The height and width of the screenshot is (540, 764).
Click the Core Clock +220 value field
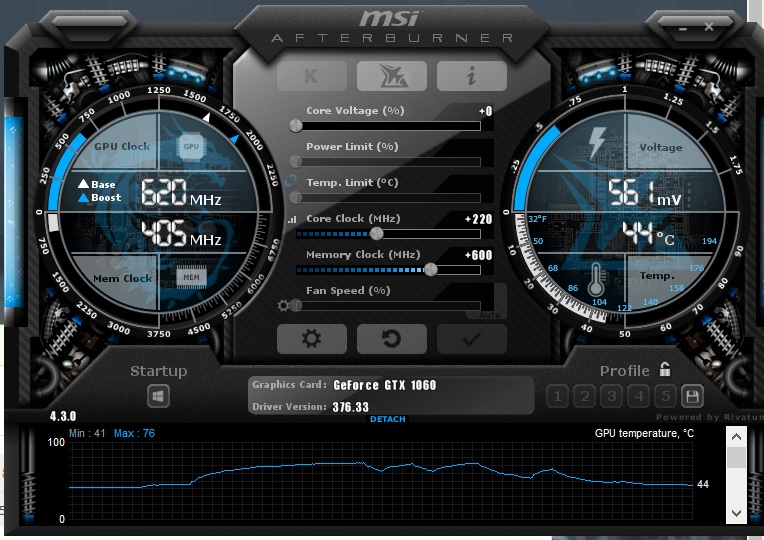(478, 219)
